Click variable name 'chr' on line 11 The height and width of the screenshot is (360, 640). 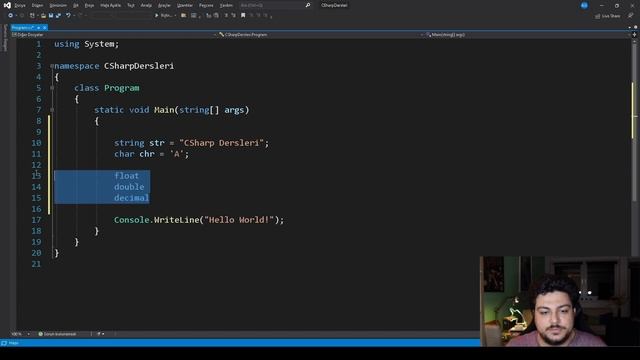pyautogui.click(x=147, y=154)
